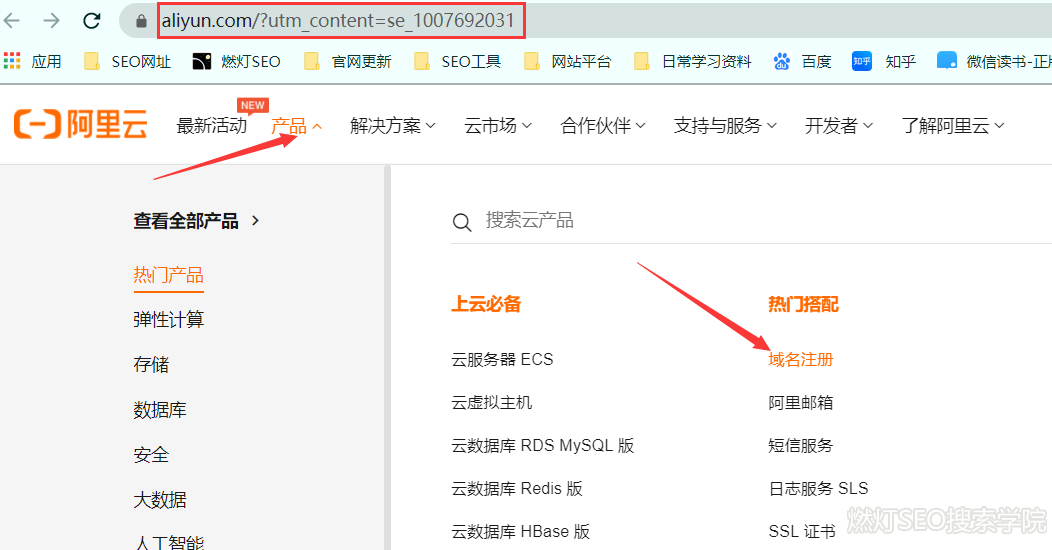Go forward with the browser forward arrow
Viewport: 1052px width, 550px height.
tap(52, 21)
